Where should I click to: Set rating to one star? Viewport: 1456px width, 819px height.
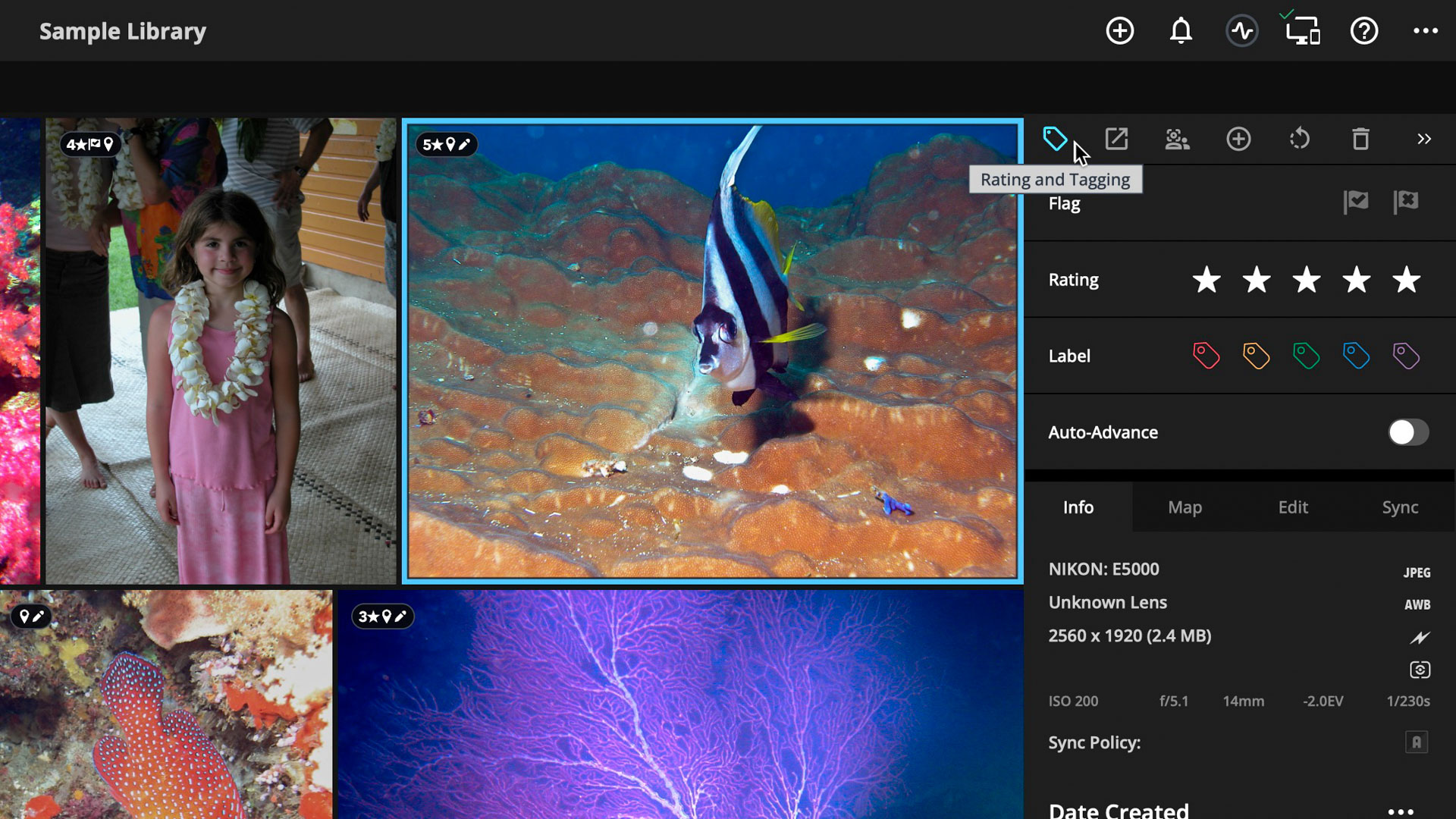tap(1207, 280)
